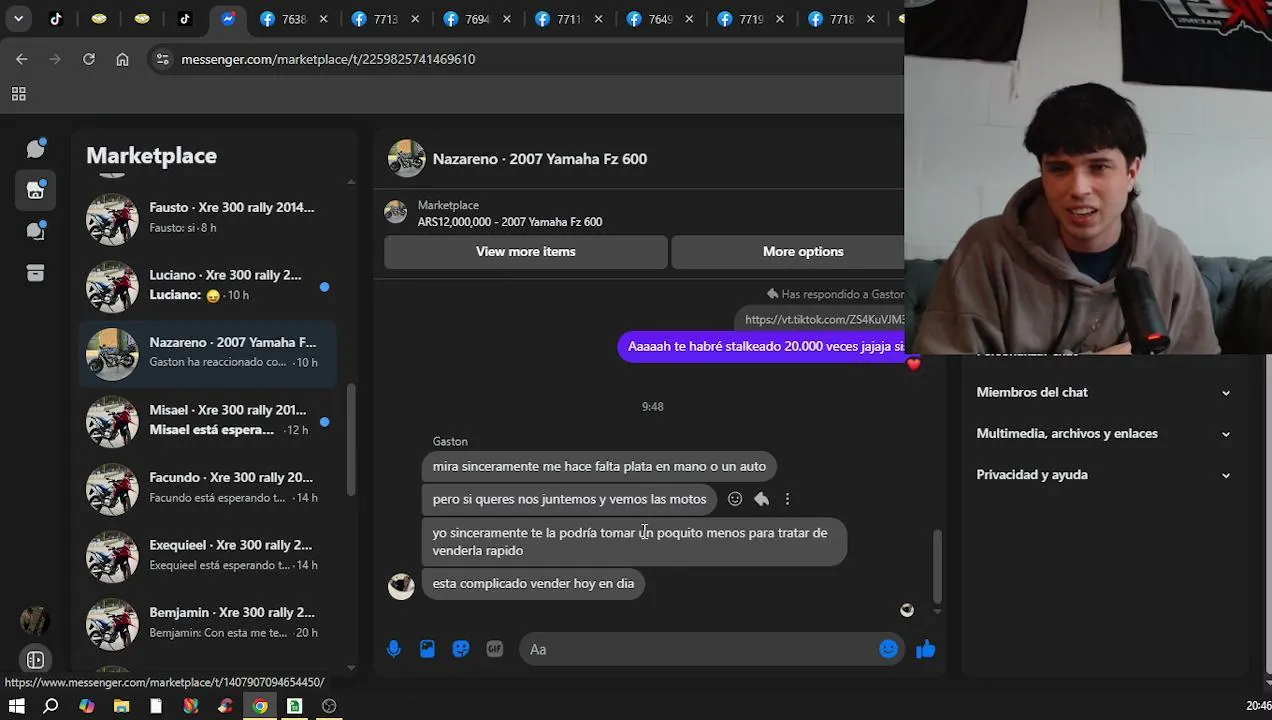
Task: Open Gaston's avatar beside last message
Action: (x=401, y=586)
